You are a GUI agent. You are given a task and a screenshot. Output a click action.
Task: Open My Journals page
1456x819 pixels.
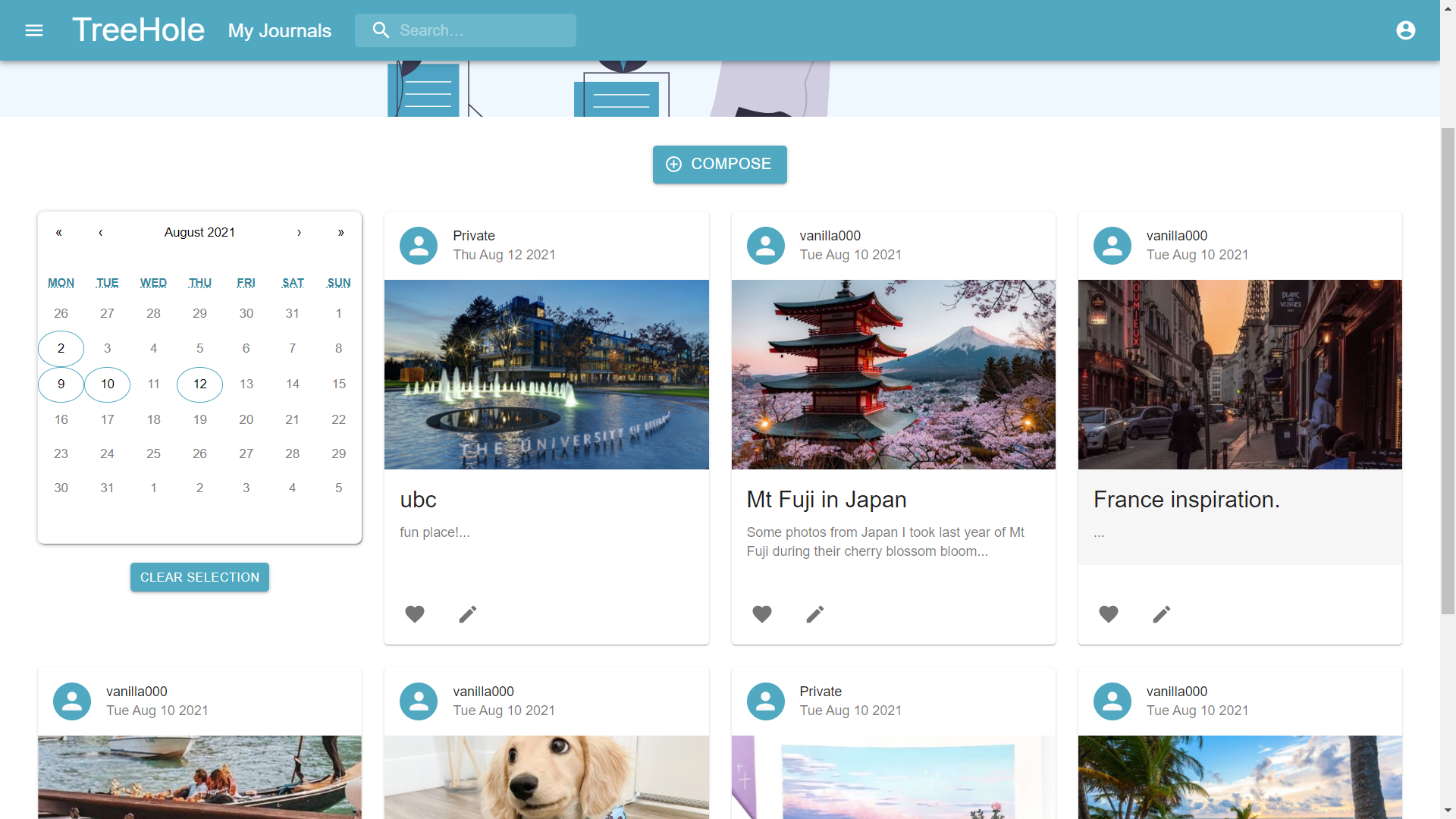pyautogui.click(x=279, y=31)
